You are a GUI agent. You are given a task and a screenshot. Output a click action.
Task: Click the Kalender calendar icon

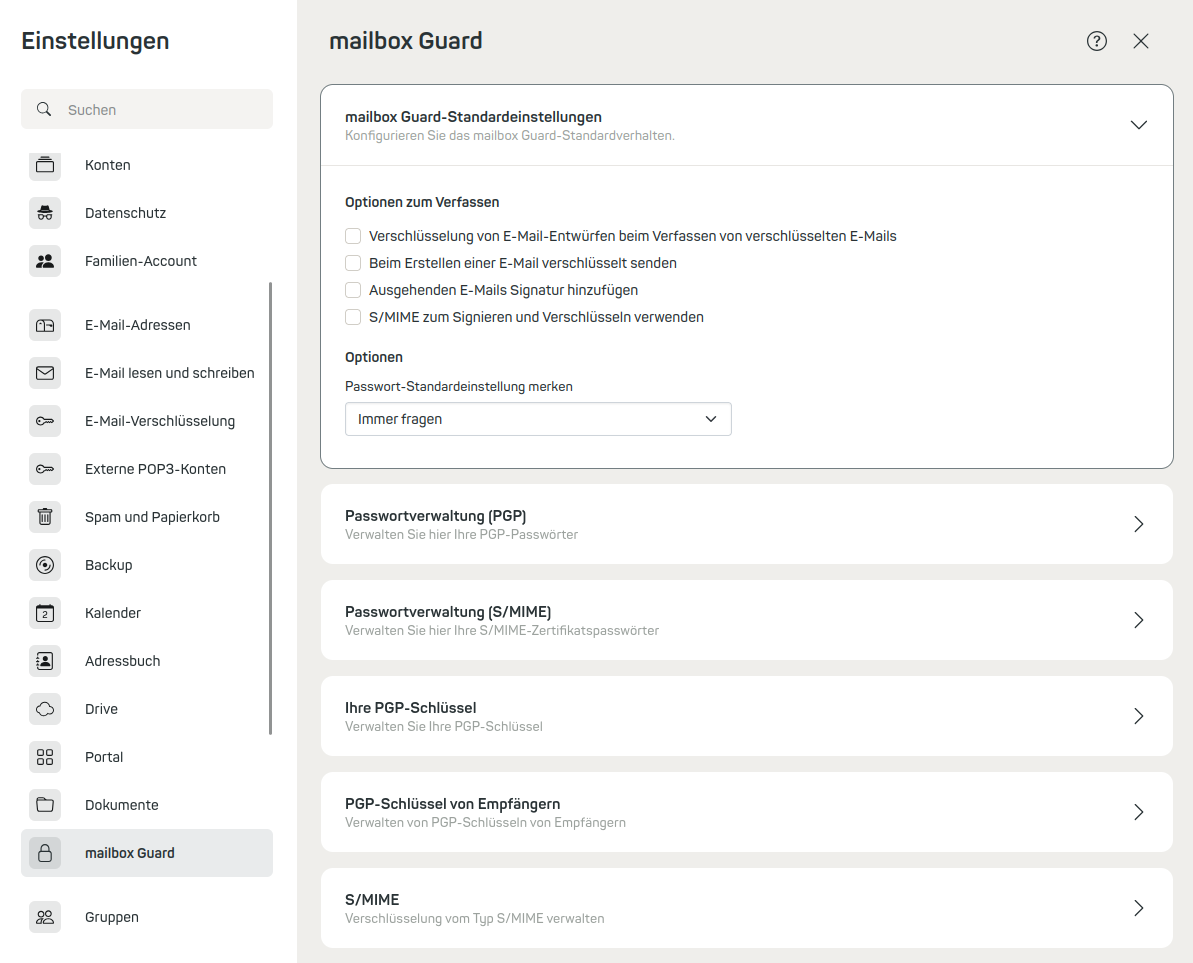(45, 612)
